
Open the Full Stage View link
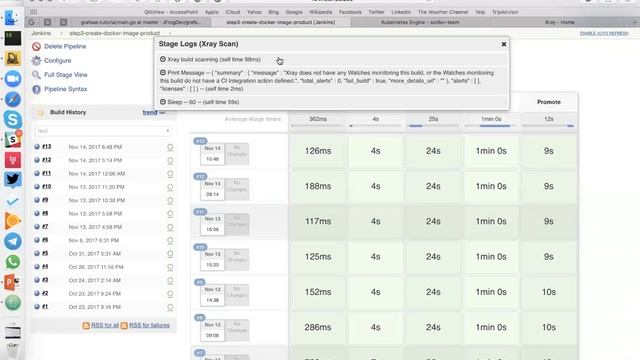click(66, 75)
